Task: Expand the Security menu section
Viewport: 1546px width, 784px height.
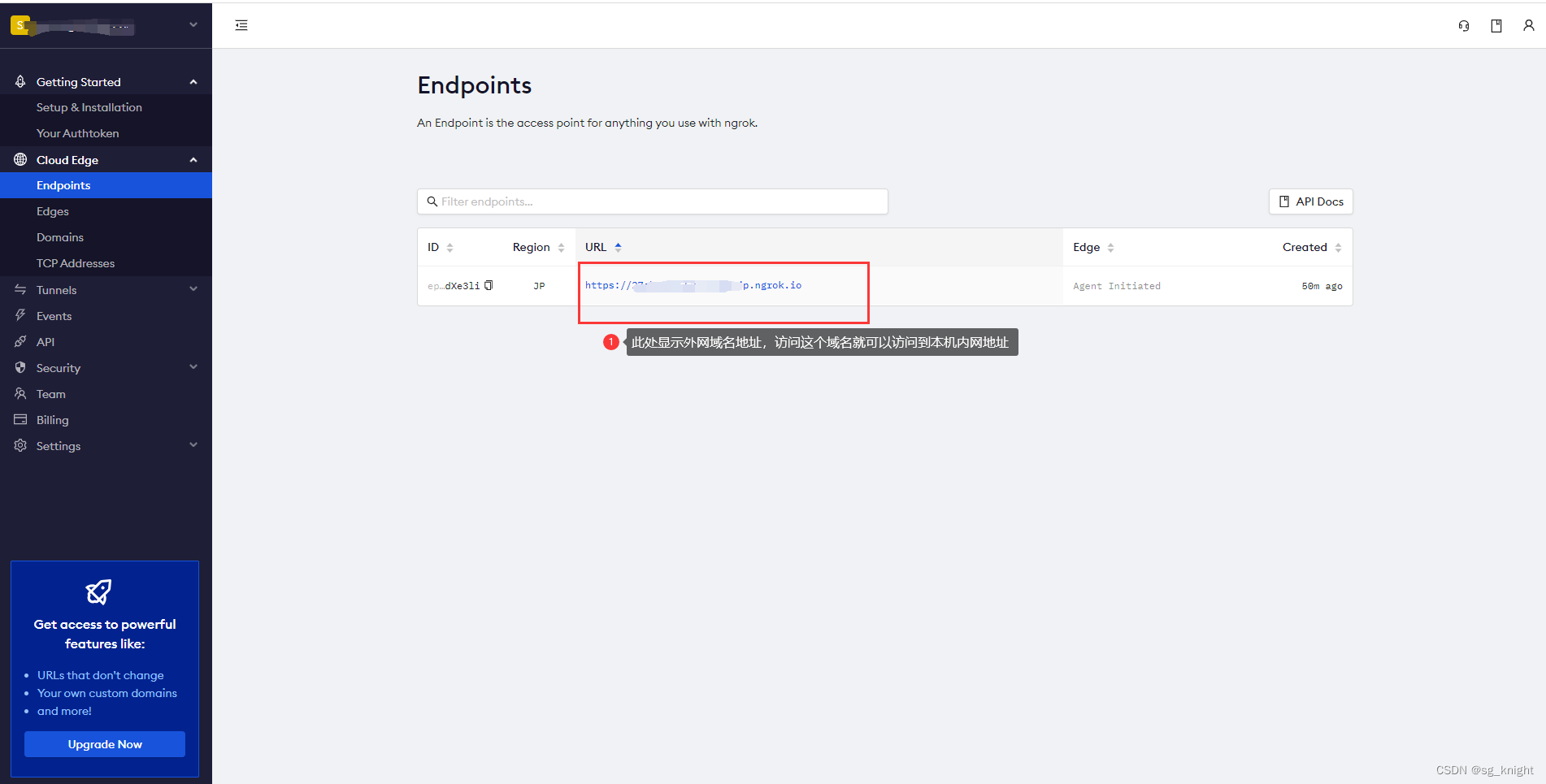Action: 193,367
